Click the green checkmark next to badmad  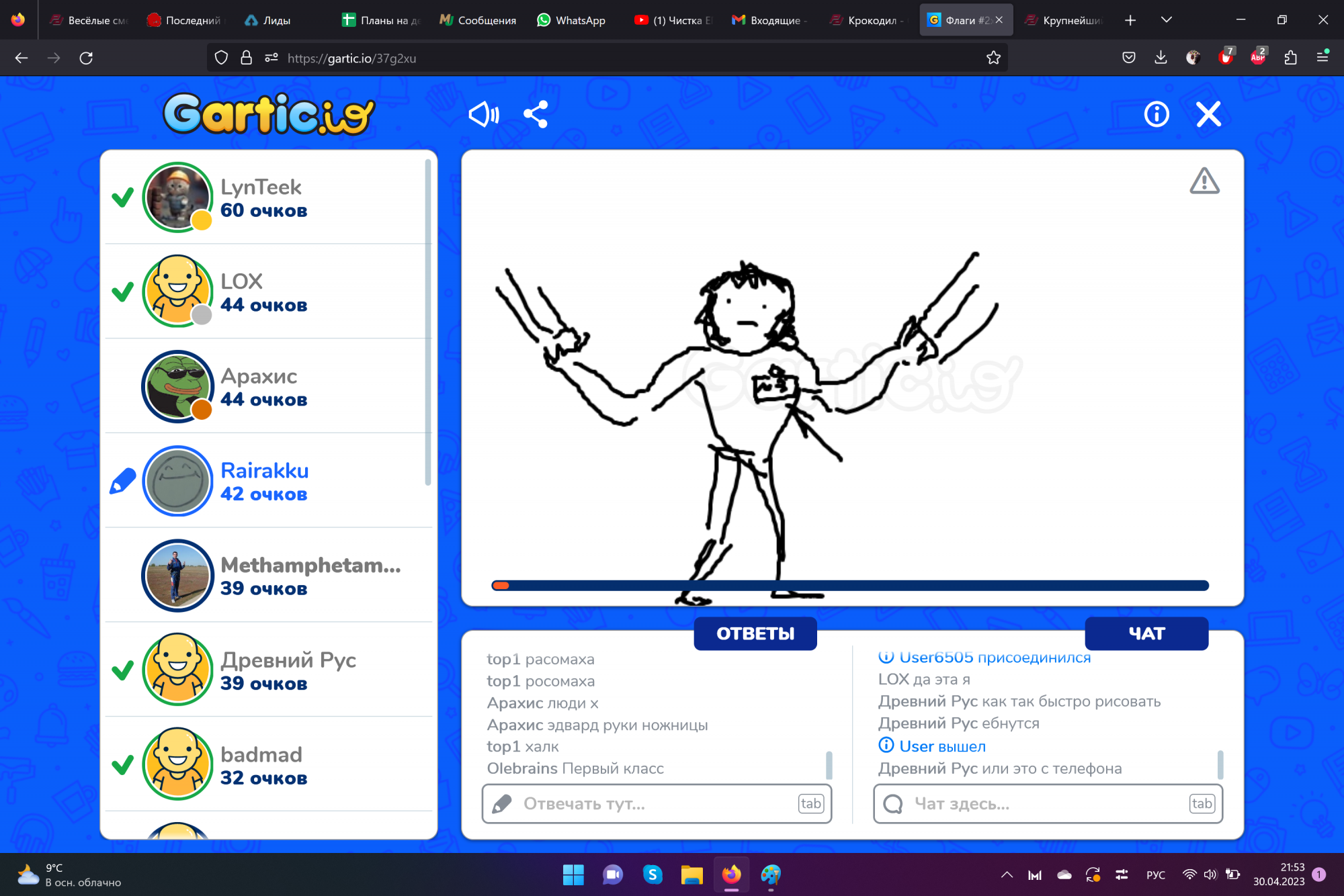(x=123, y=764)
